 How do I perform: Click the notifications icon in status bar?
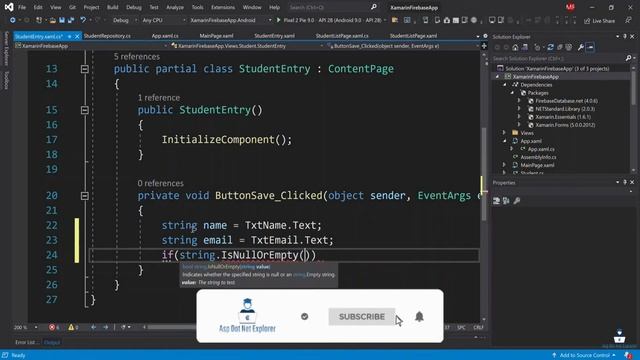[x=629, y=355]
